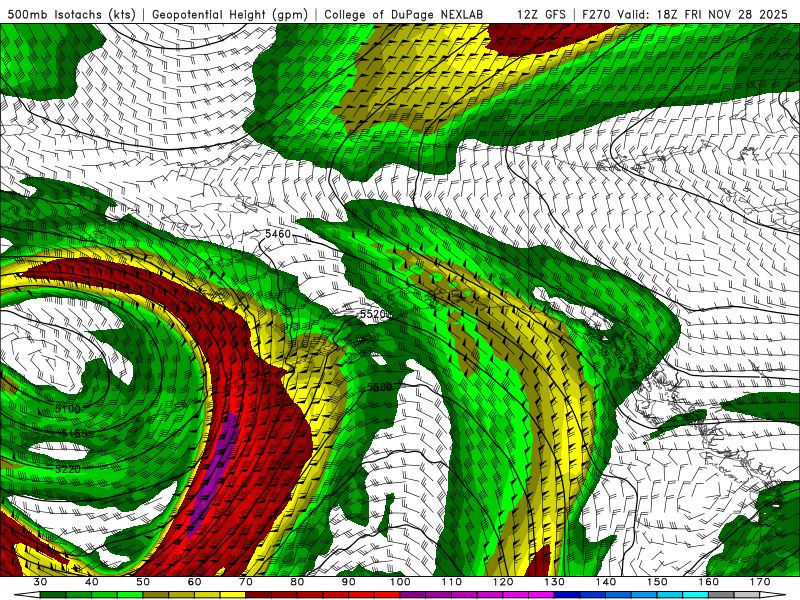Click the 110 value on the color scale
This screenshot has height=600, width=800.
pyautogui.click(x=452, y=582)
